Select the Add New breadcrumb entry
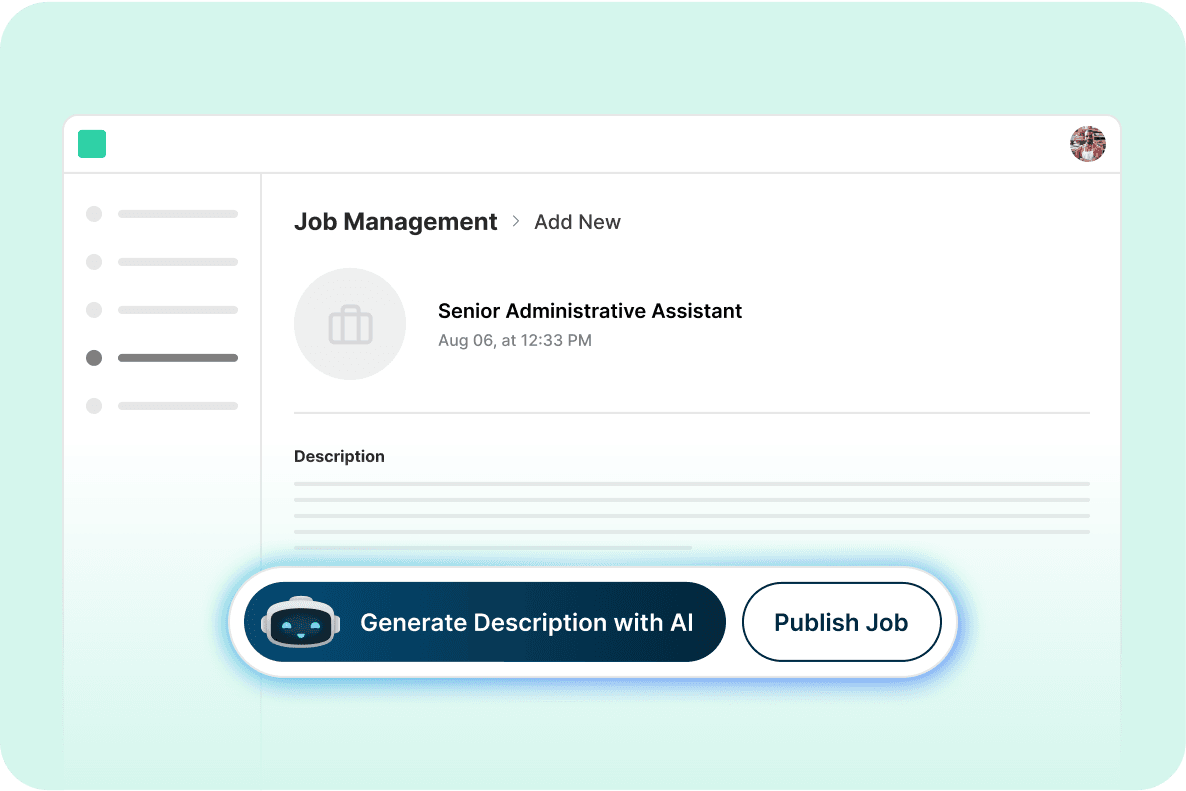This screenshot has height=791, width=1186. tap(577, 222)
